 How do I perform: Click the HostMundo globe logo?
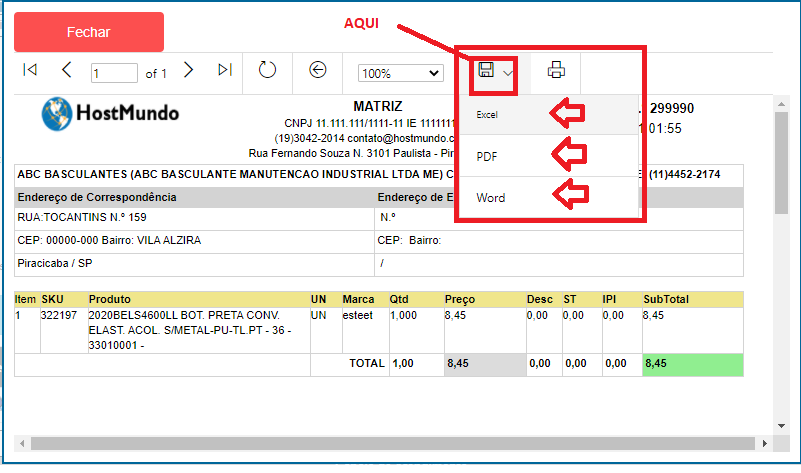57,113
